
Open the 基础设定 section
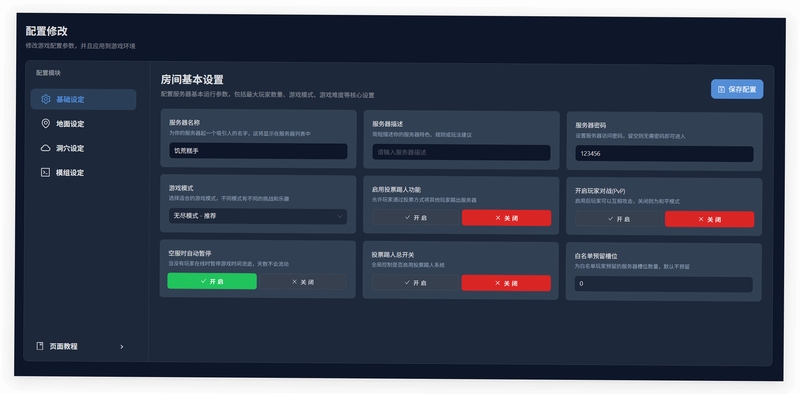[83, 100]
